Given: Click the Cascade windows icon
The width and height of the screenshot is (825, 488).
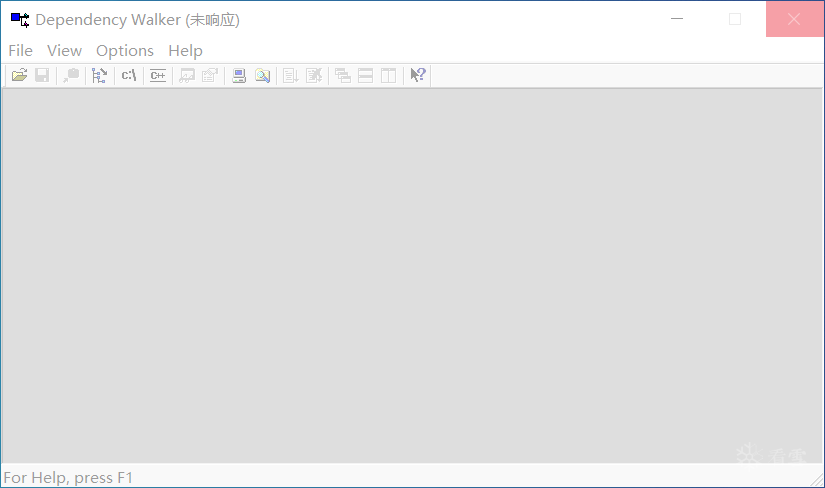Looking at the screenshot, I should [x=343, y=75].
